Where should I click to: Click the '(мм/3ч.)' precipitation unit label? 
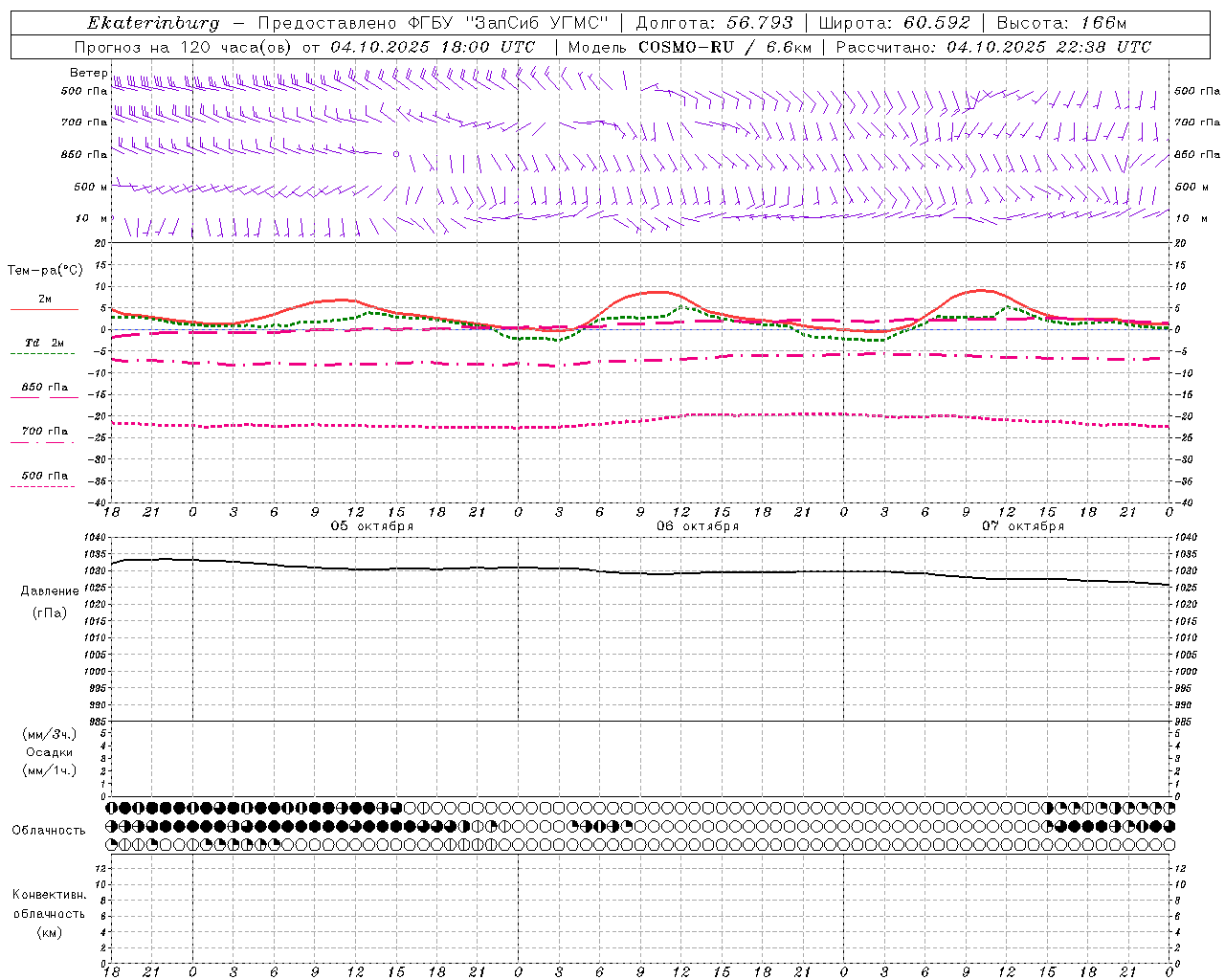click(x=50, y=734)
